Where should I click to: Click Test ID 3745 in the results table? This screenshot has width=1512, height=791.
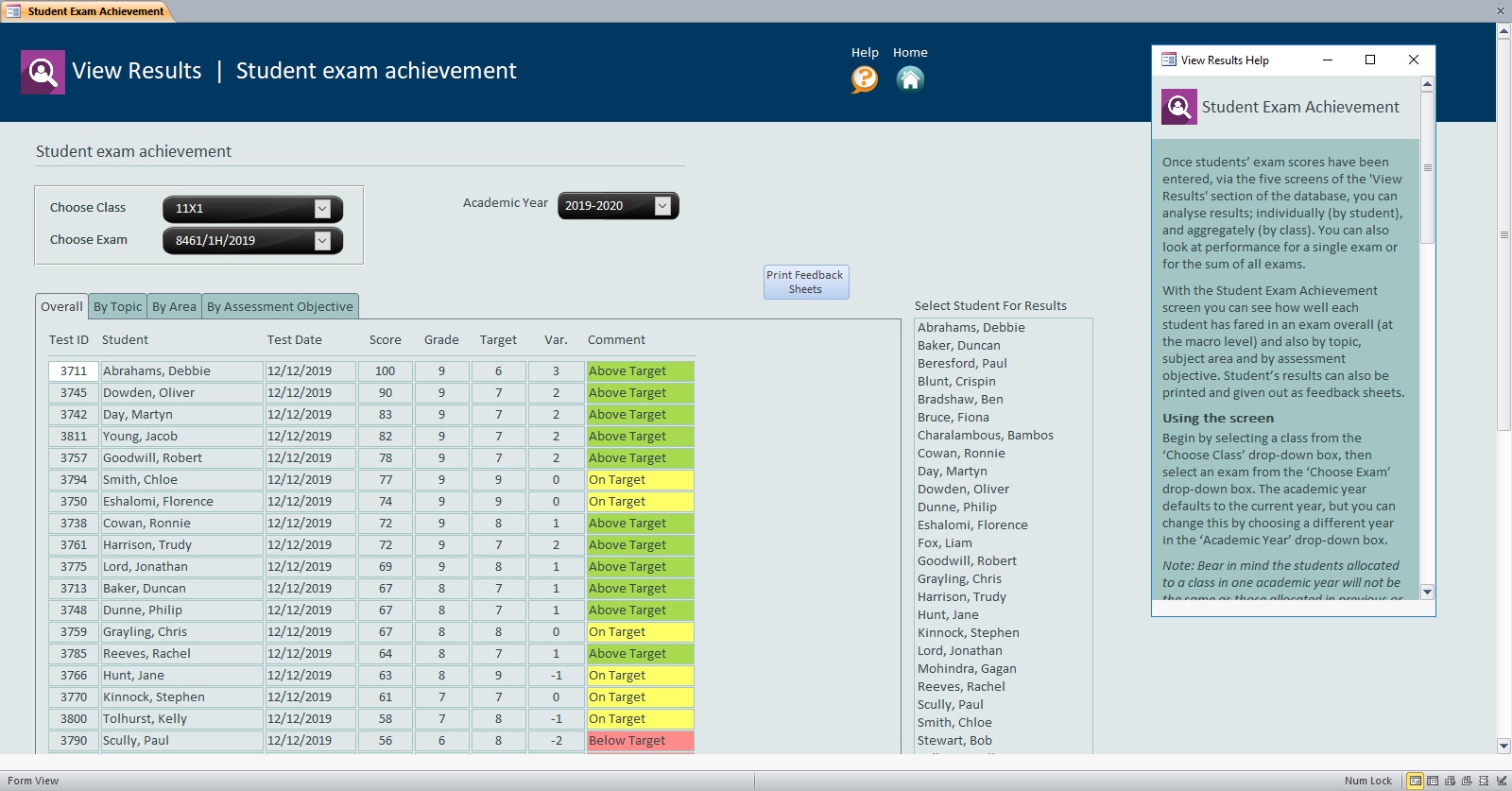click(74, 393)
